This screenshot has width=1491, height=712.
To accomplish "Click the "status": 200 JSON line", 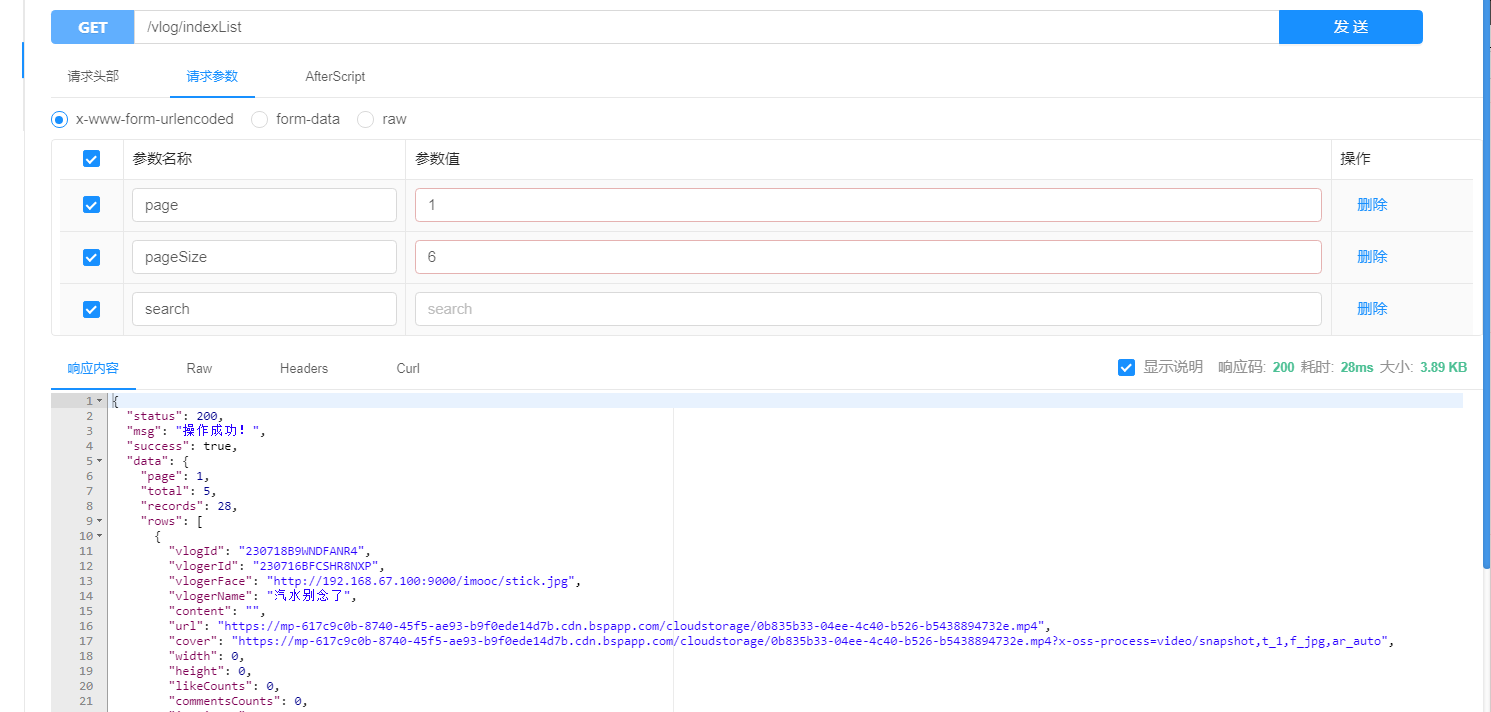I will pos(175,416).
